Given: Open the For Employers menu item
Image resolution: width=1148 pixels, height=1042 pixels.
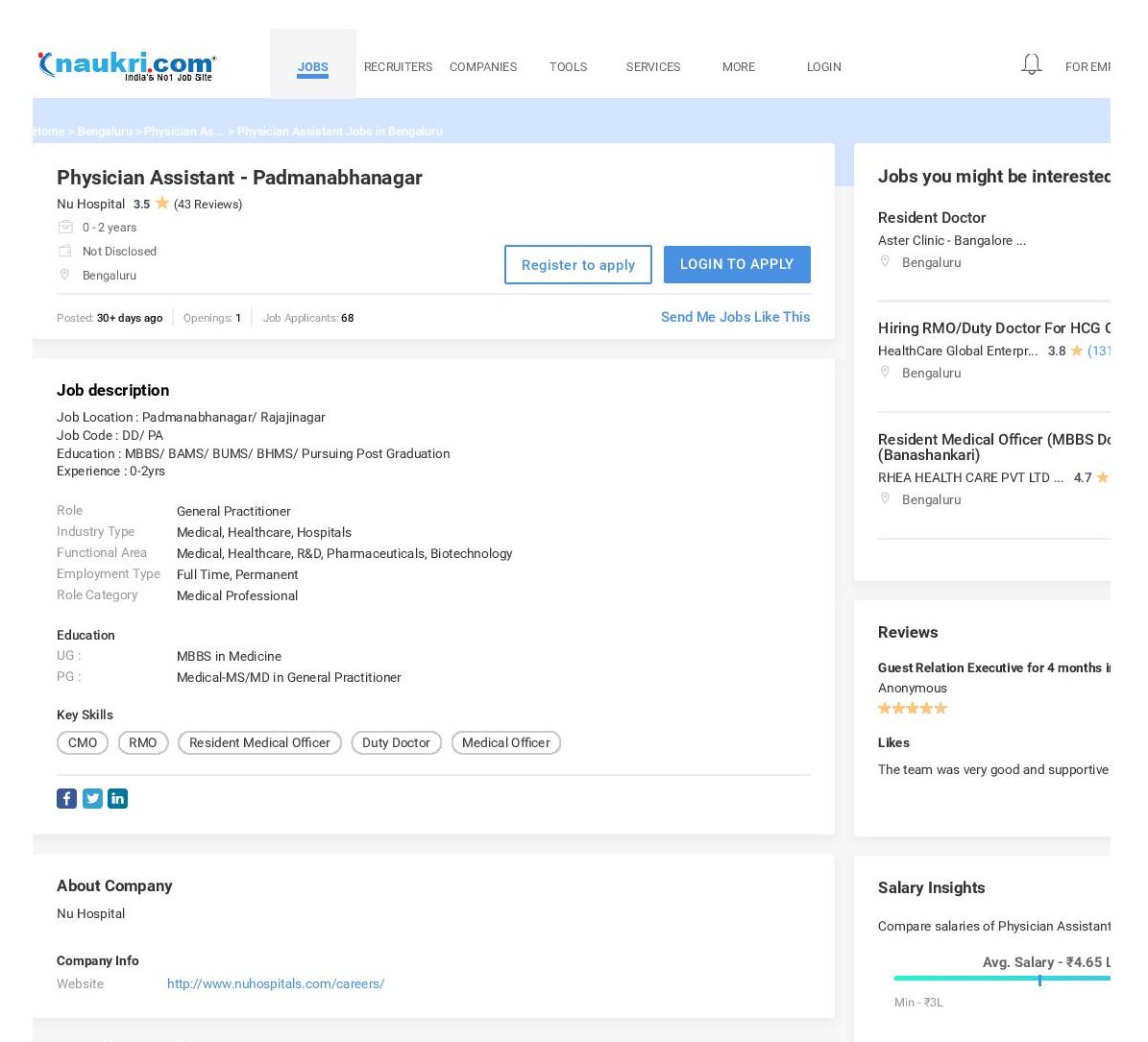Looking at the screenshot, I should coord(1087,66).
